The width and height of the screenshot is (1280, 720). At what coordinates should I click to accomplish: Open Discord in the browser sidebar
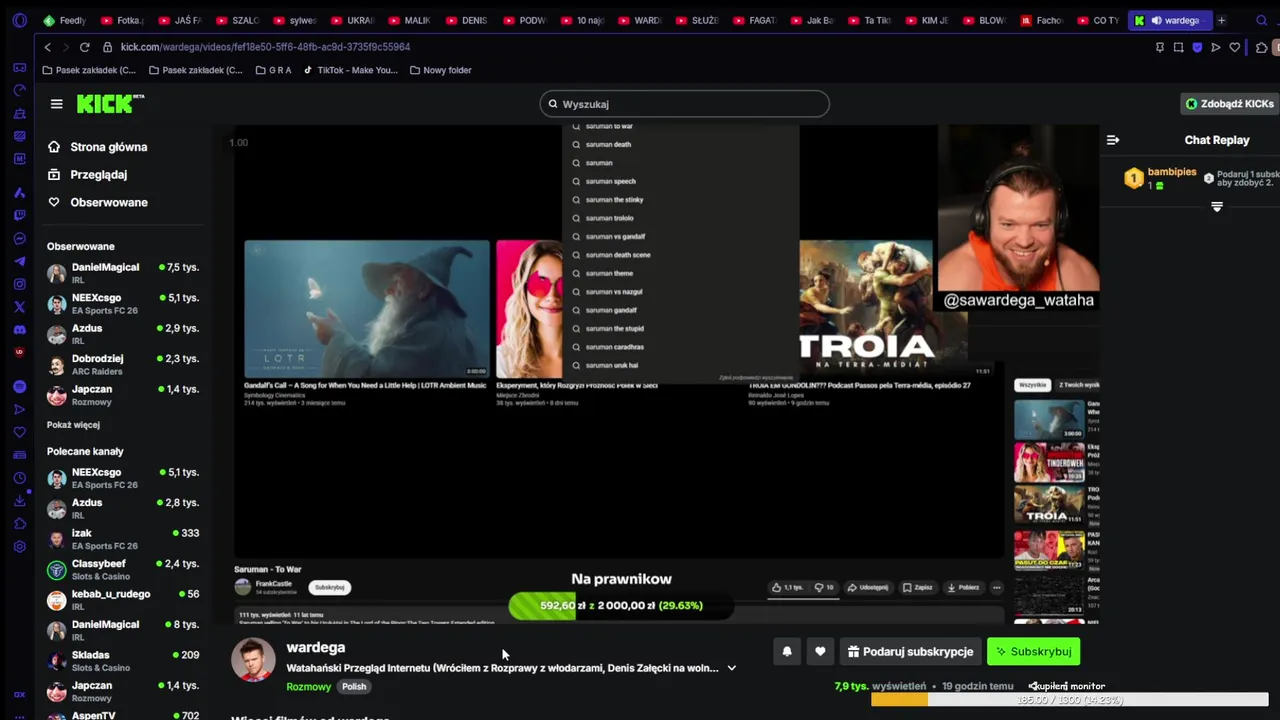pos(19,330)
